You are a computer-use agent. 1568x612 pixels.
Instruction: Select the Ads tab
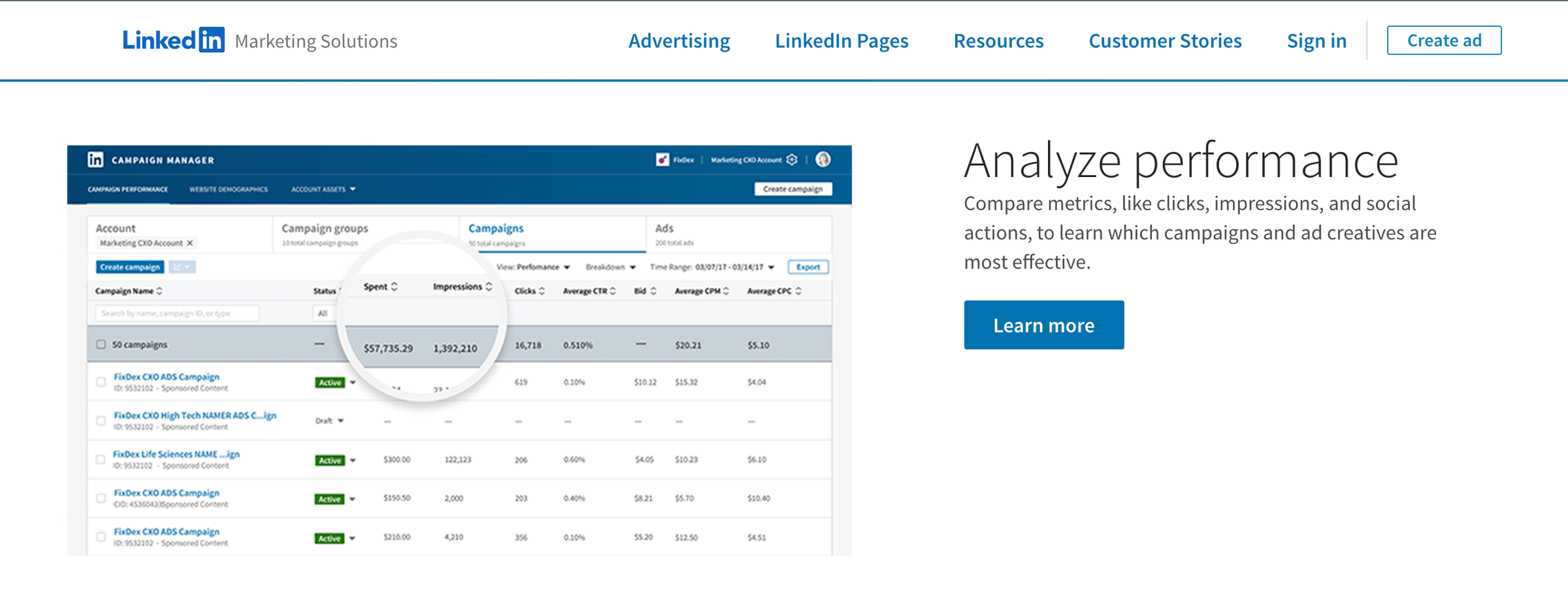(x=739, y=234)
